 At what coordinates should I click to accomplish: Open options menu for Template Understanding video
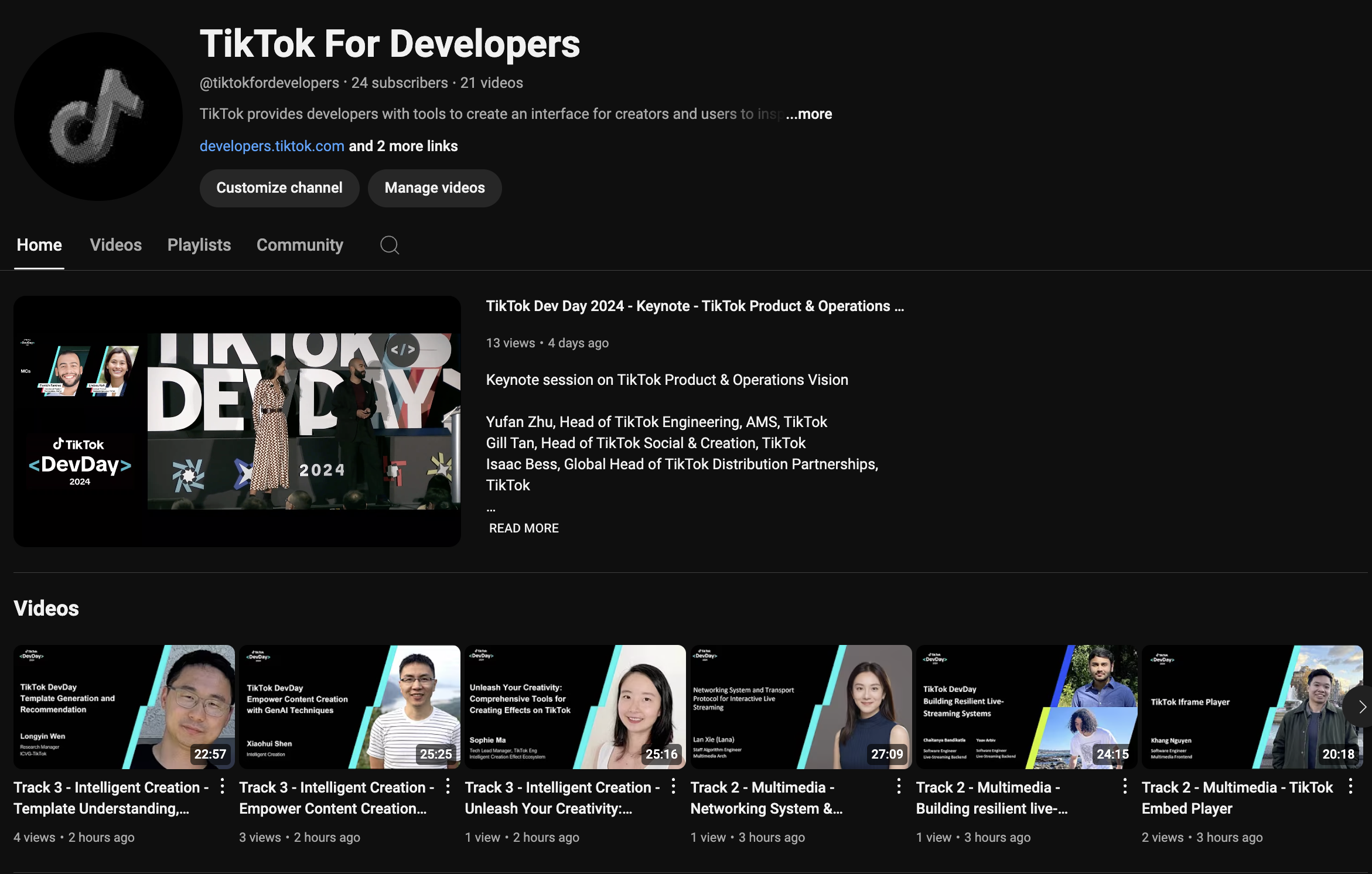pos(222,787)
